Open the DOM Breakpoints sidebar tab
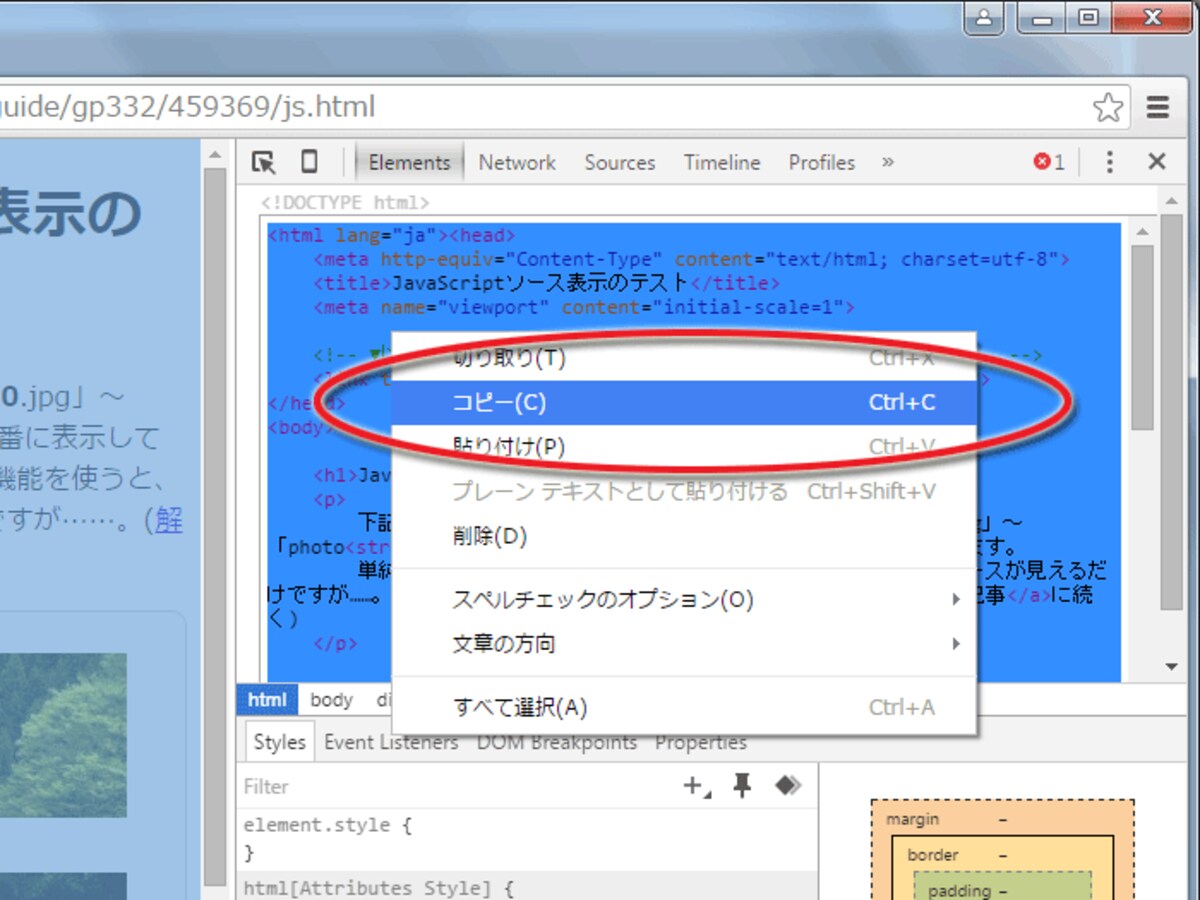Screen dimensions: 1200x900 [557, 742]
